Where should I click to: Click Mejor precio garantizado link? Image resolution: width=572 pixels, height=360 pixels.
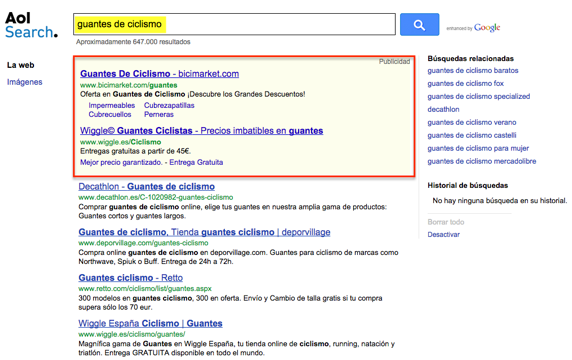point(121,162)
